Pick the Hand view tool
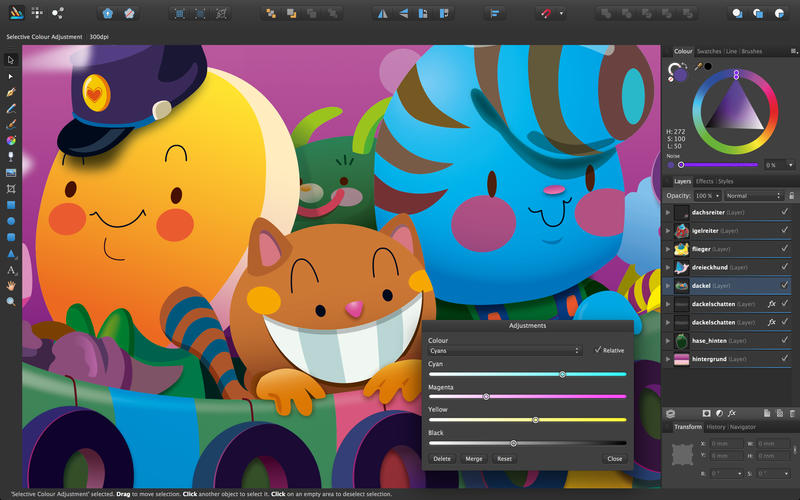Screen dimensions: 800x500 pos(11,285)
